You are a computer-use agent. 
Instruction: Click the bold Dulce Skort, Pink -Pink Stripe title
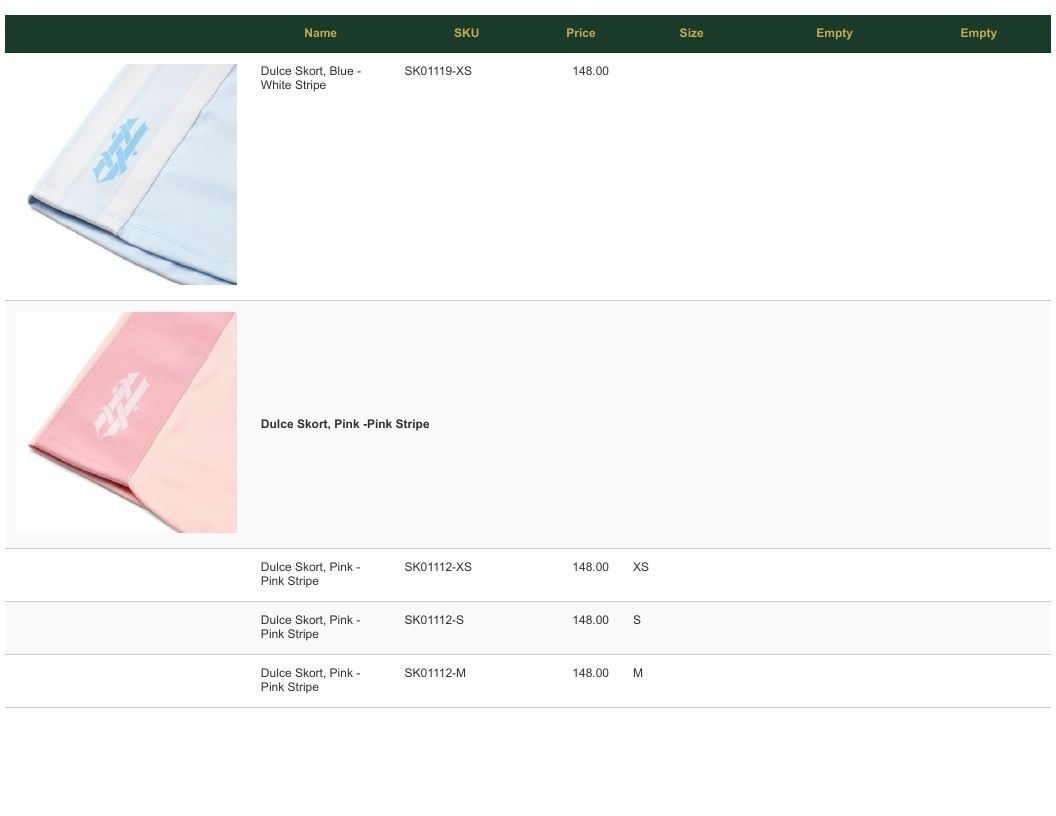(x=345, y=424)
